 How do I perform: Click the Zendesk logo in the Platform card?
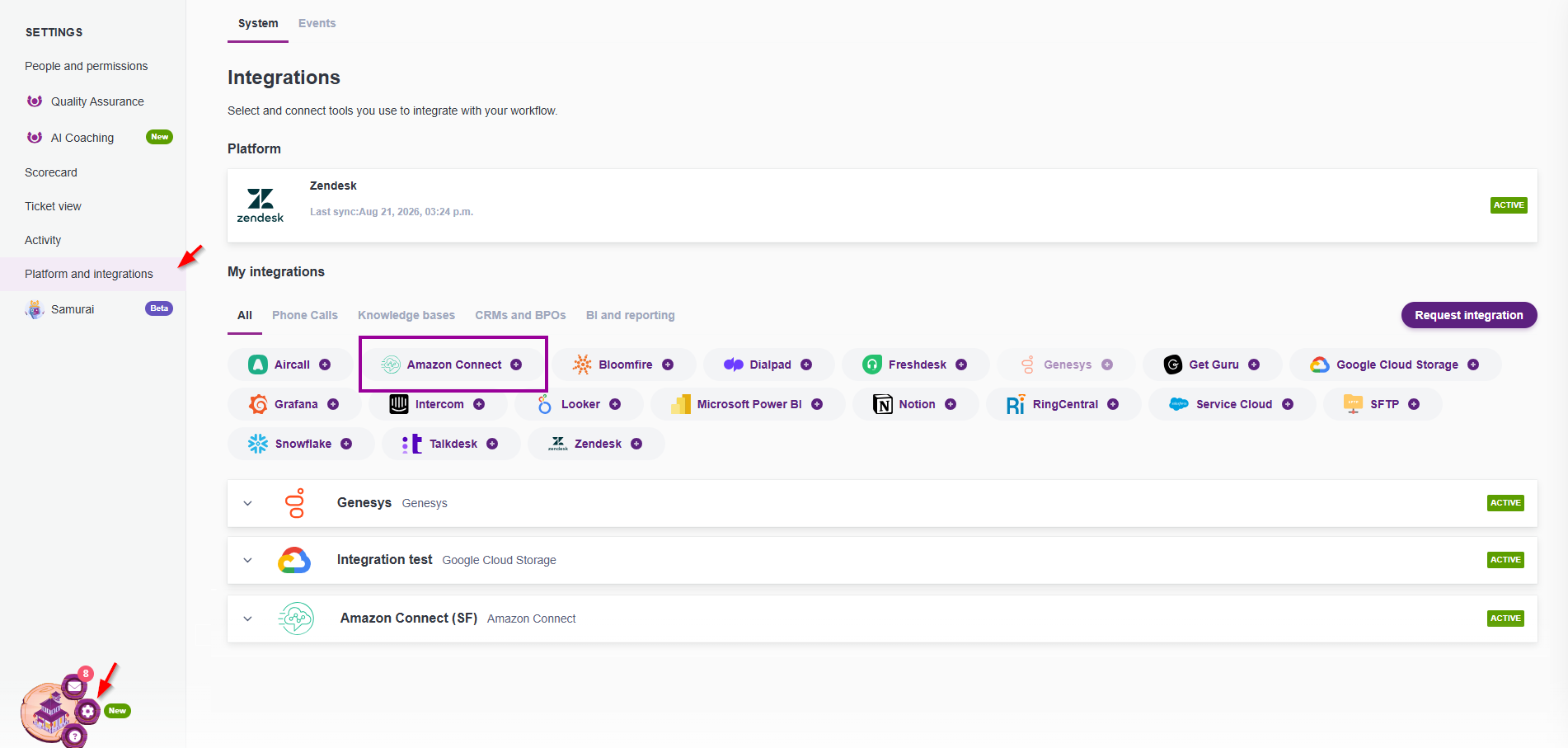coord(261,205)
